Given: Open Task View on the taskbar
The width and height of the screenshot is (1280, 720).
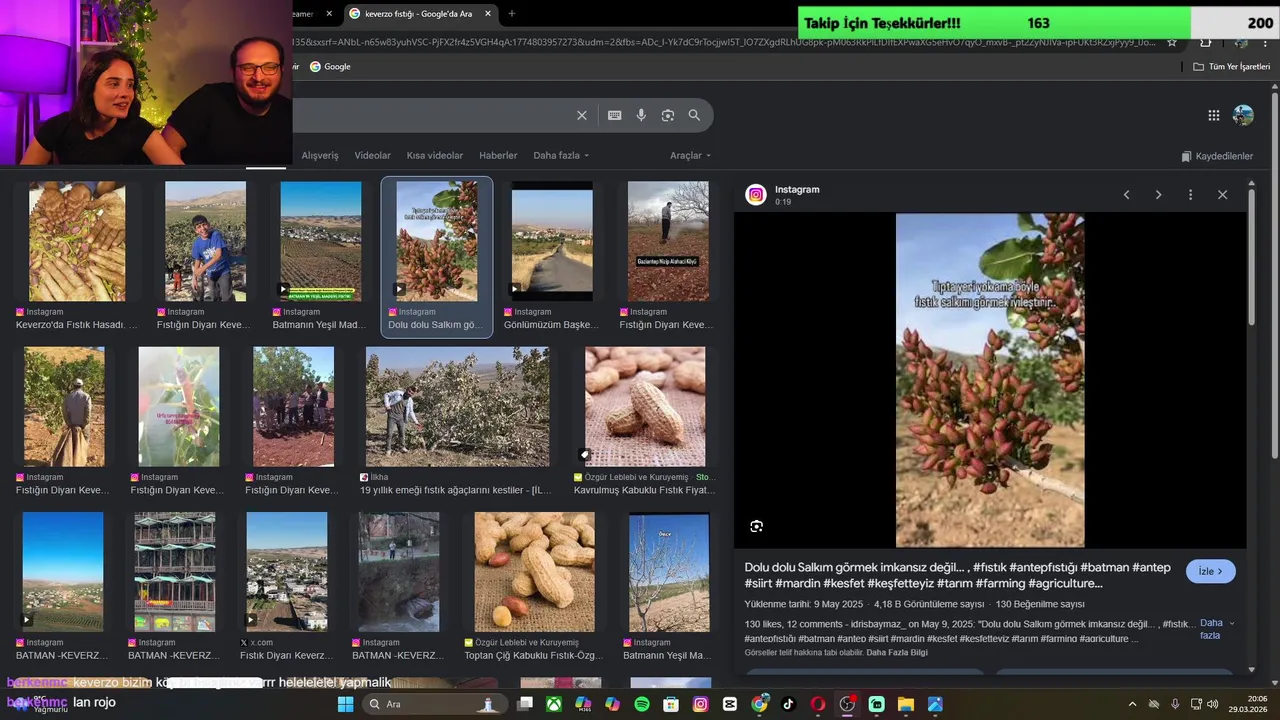Looking at the screenshot, I should click(525, 704).
